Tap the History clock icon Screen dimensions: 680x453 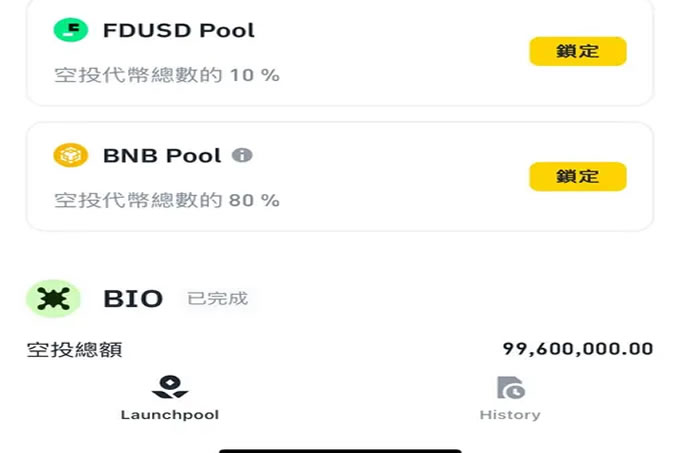click(x=510, y=387)
